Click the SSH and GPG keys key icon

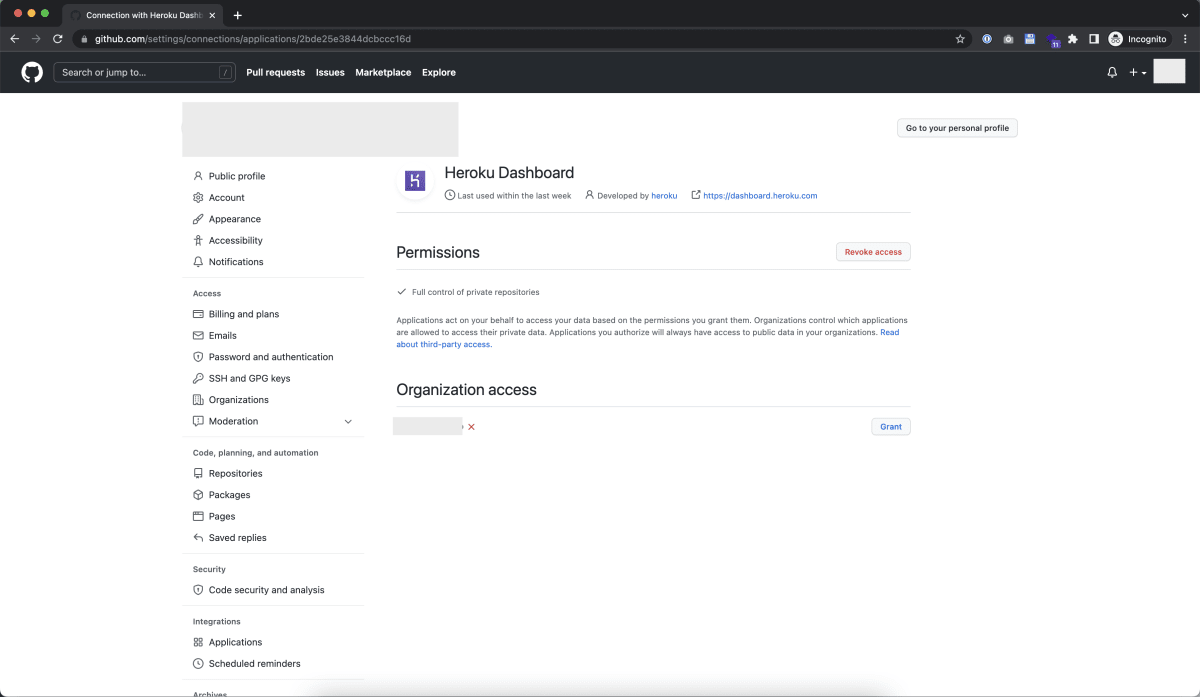point(198,378)
